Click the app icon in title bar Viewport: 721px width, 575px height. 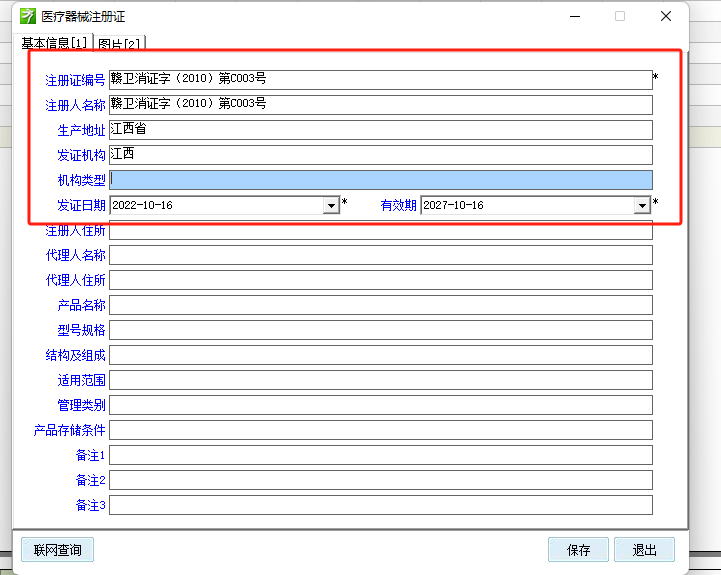pyautogui.click(x=29, y=16)
